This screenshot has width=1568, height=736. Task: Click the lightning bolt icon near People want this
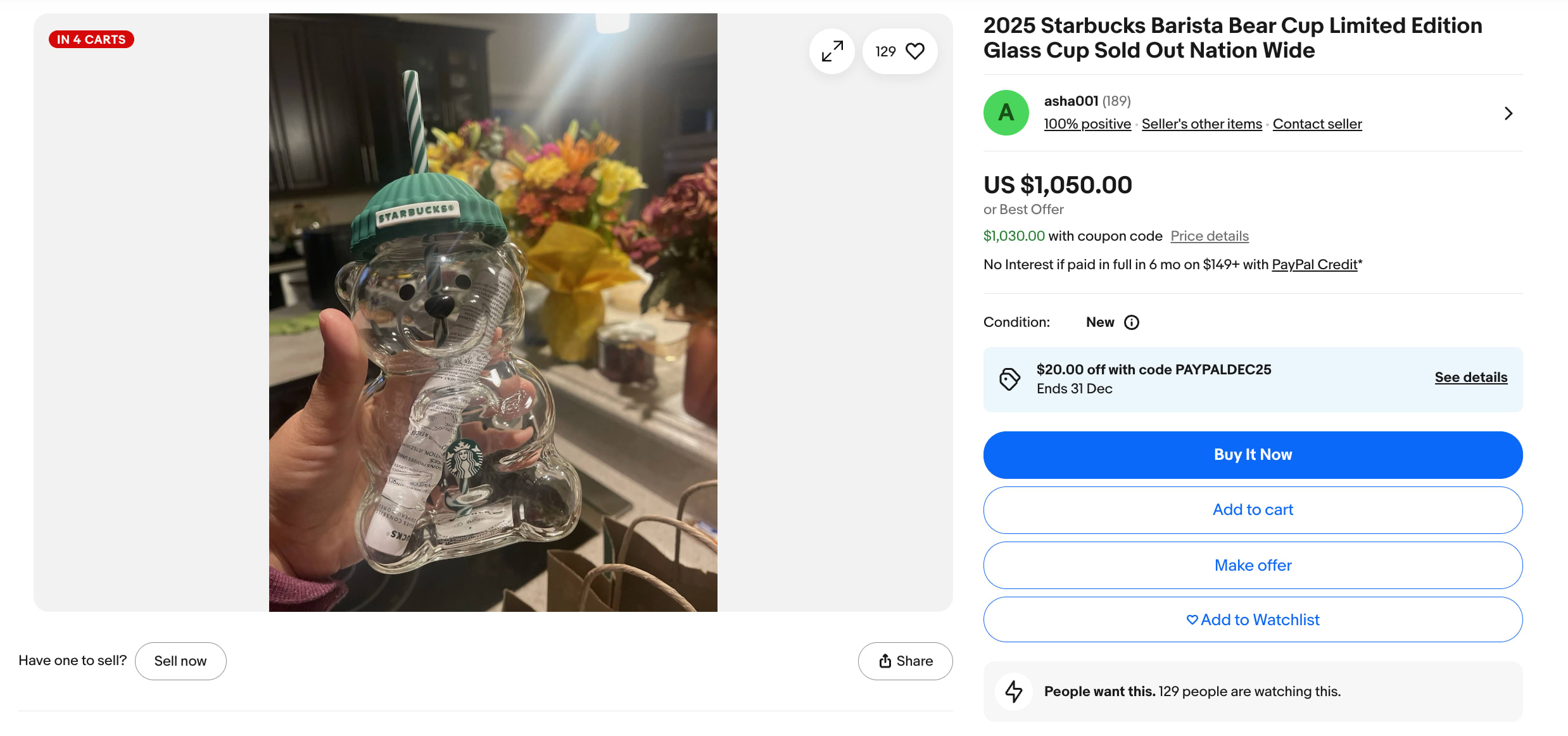click(1014, 691)
